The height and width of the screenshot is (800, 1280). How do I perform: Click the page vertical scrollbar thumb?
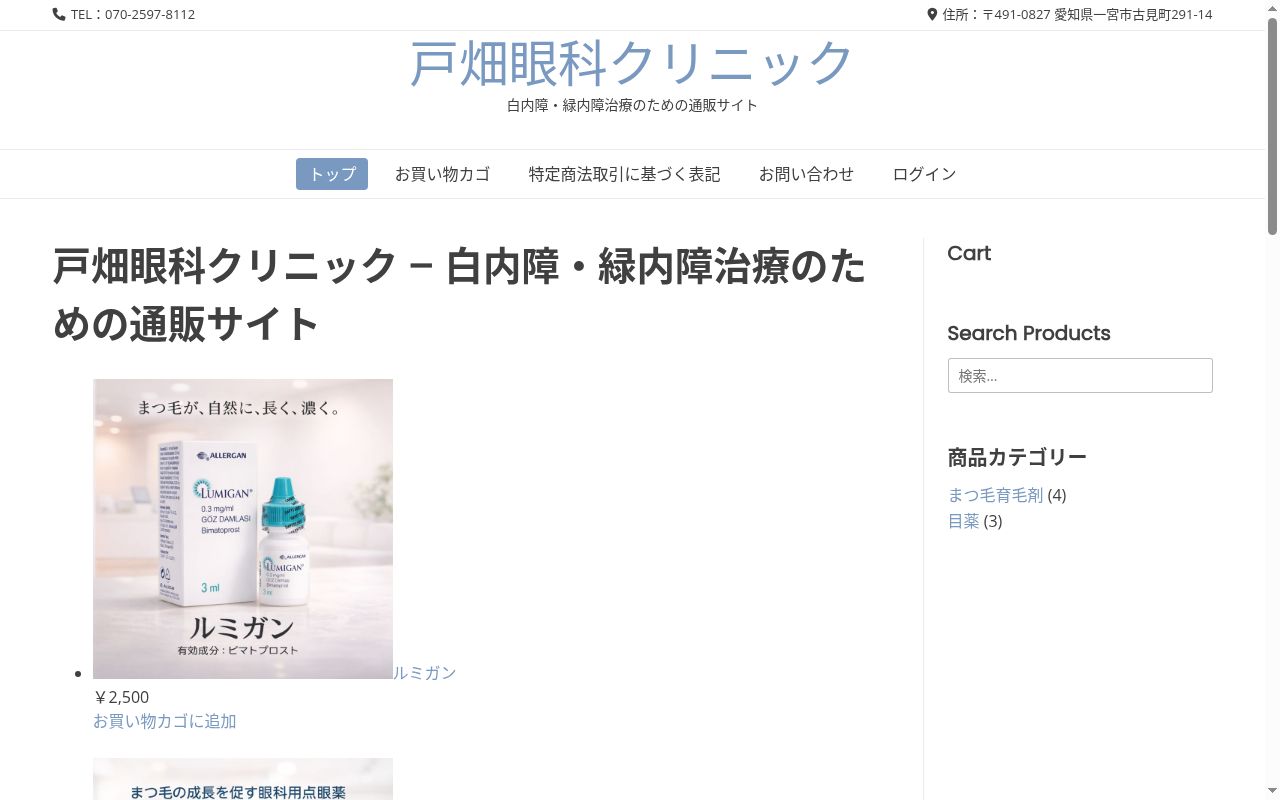(x=1273, y=125)
